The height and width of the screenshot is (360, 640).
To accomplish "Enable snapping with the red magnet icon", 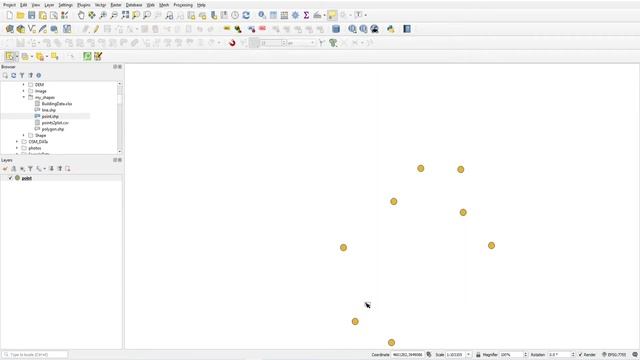I will [x=232, y=43].
